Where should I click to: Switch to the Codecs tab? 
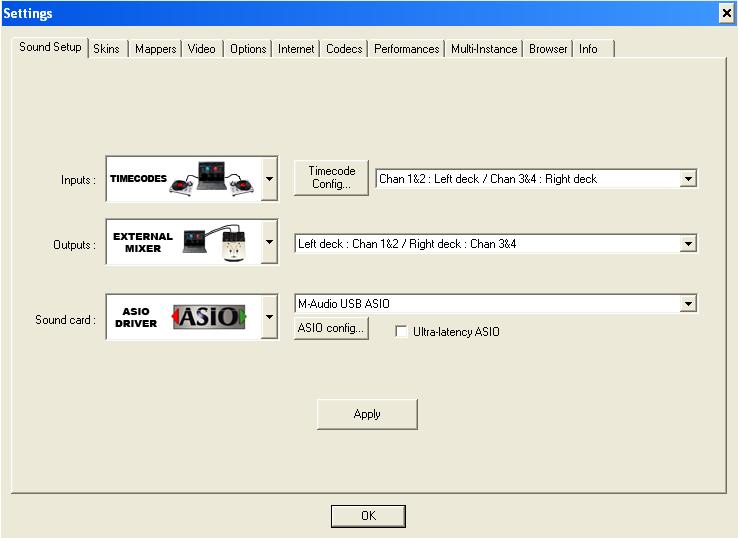tap(344, 49)
